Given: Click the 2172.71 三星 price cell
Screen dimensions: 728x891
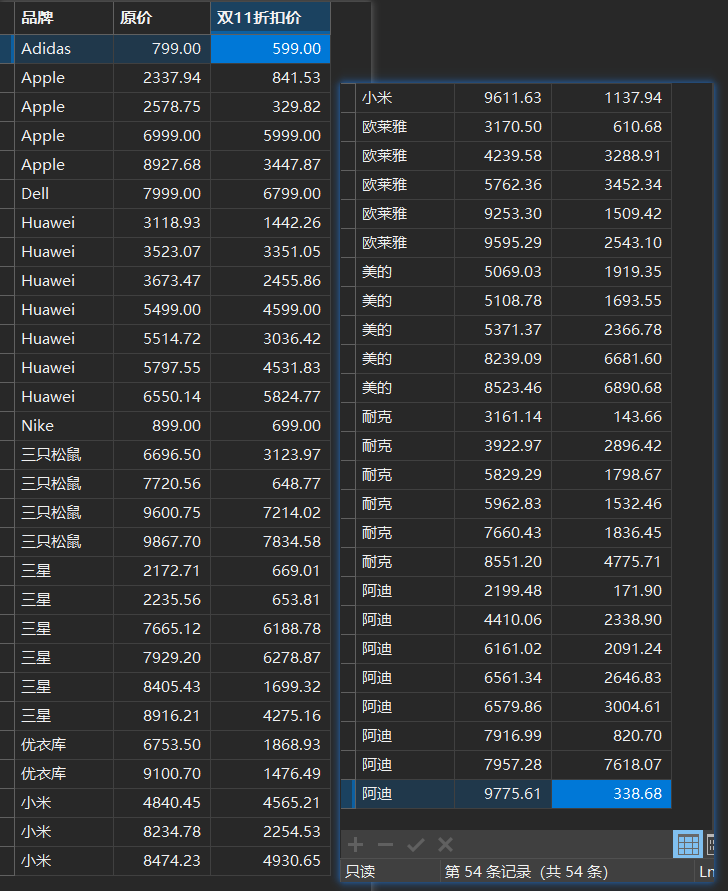Looking at the screenshot, I should pos(162,571).
